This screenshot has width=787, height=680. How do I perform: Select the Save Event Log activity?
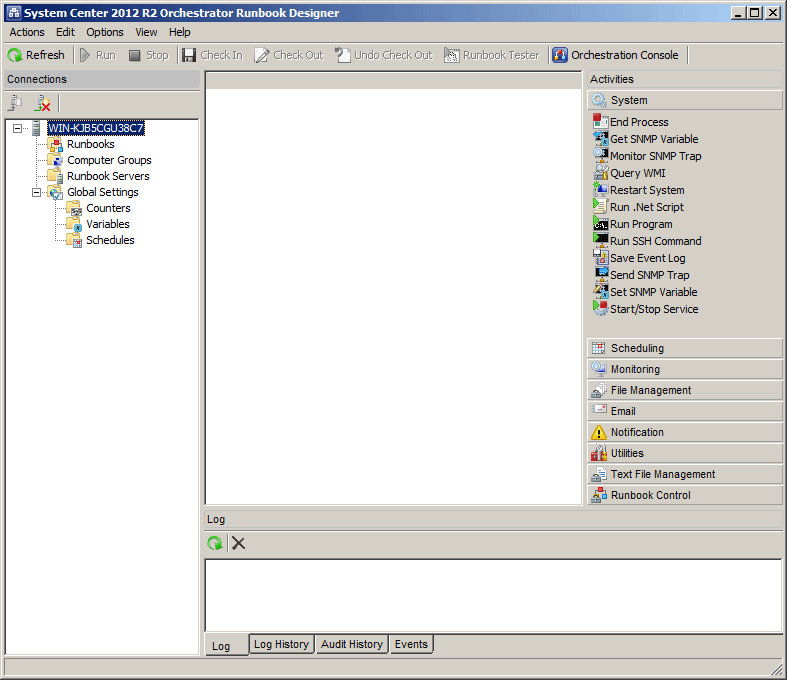[639, 258]
